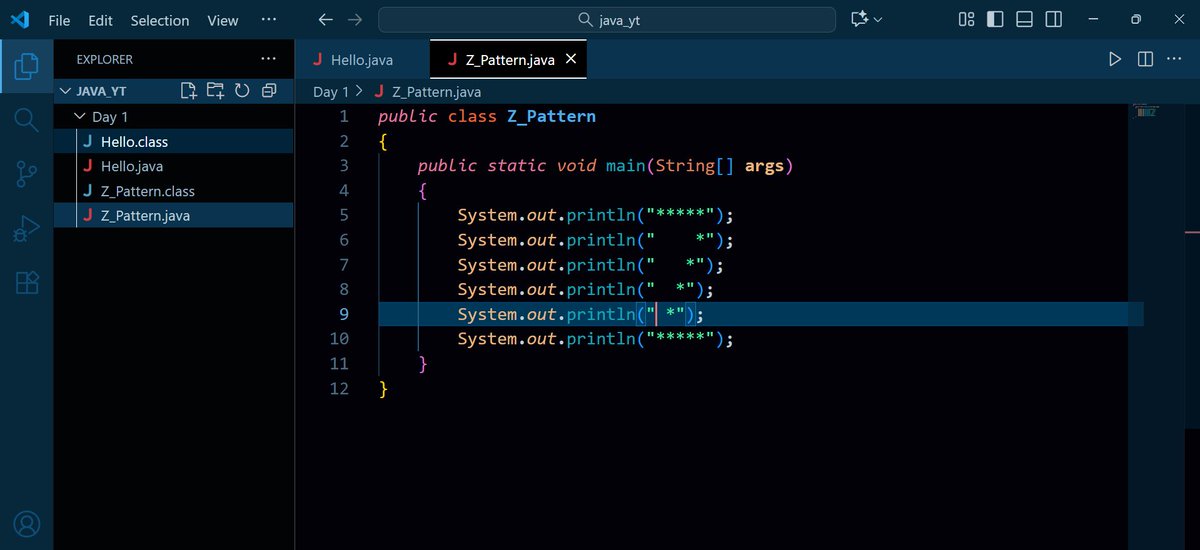Click Z_Pattern.java in the breadcrumb

[x=436, y=92]
